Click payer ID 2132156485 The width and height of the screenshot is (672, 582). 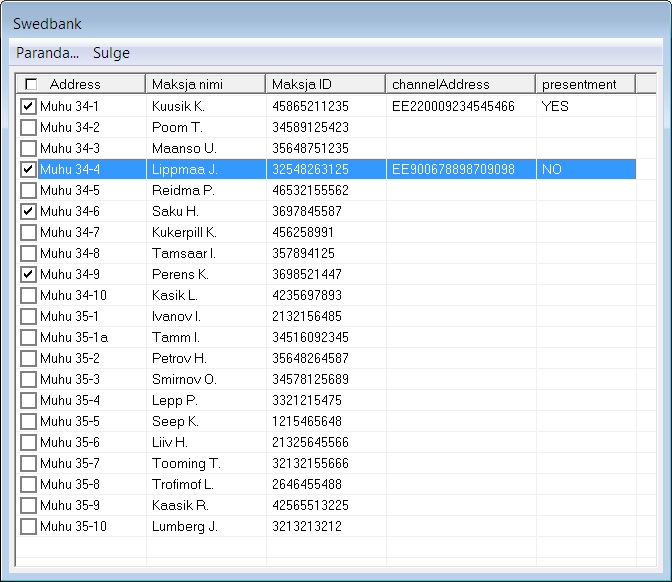307,316
